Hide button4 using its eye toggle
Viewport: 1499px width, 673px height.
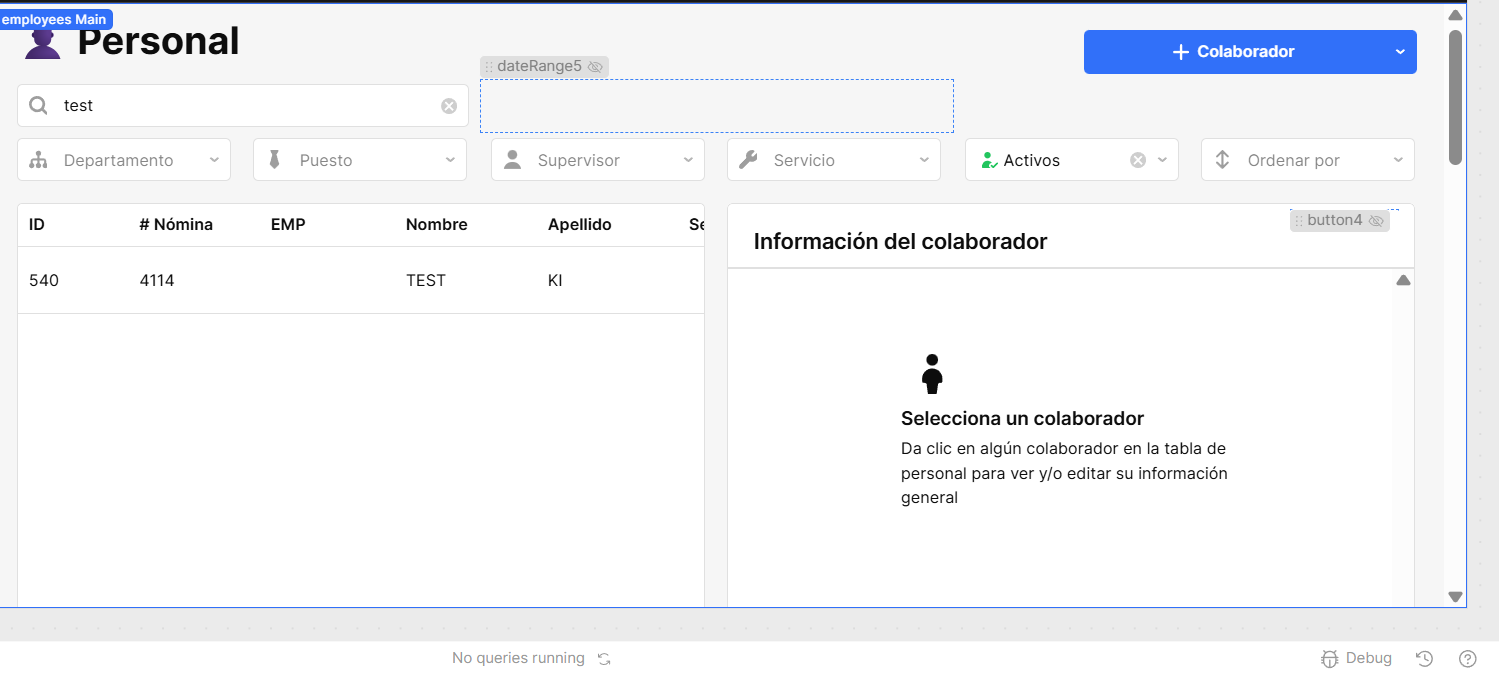point(1376,220)
